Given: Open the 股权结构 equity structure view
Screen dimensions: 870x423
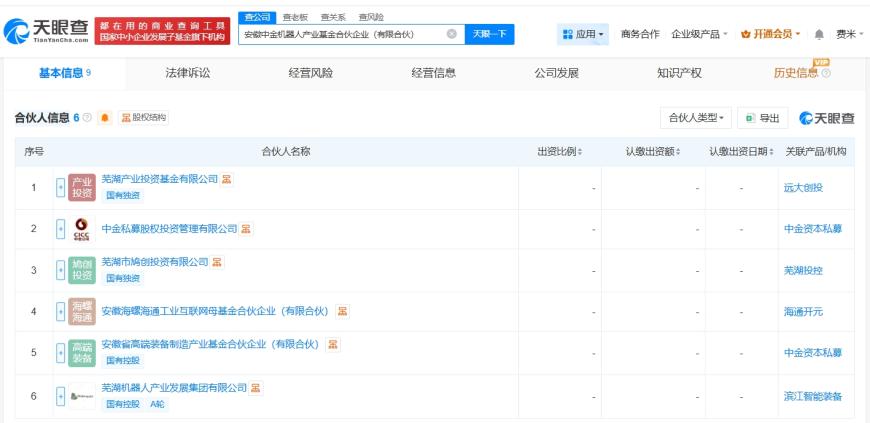Looking at the screenshot, I should [143, 118].
